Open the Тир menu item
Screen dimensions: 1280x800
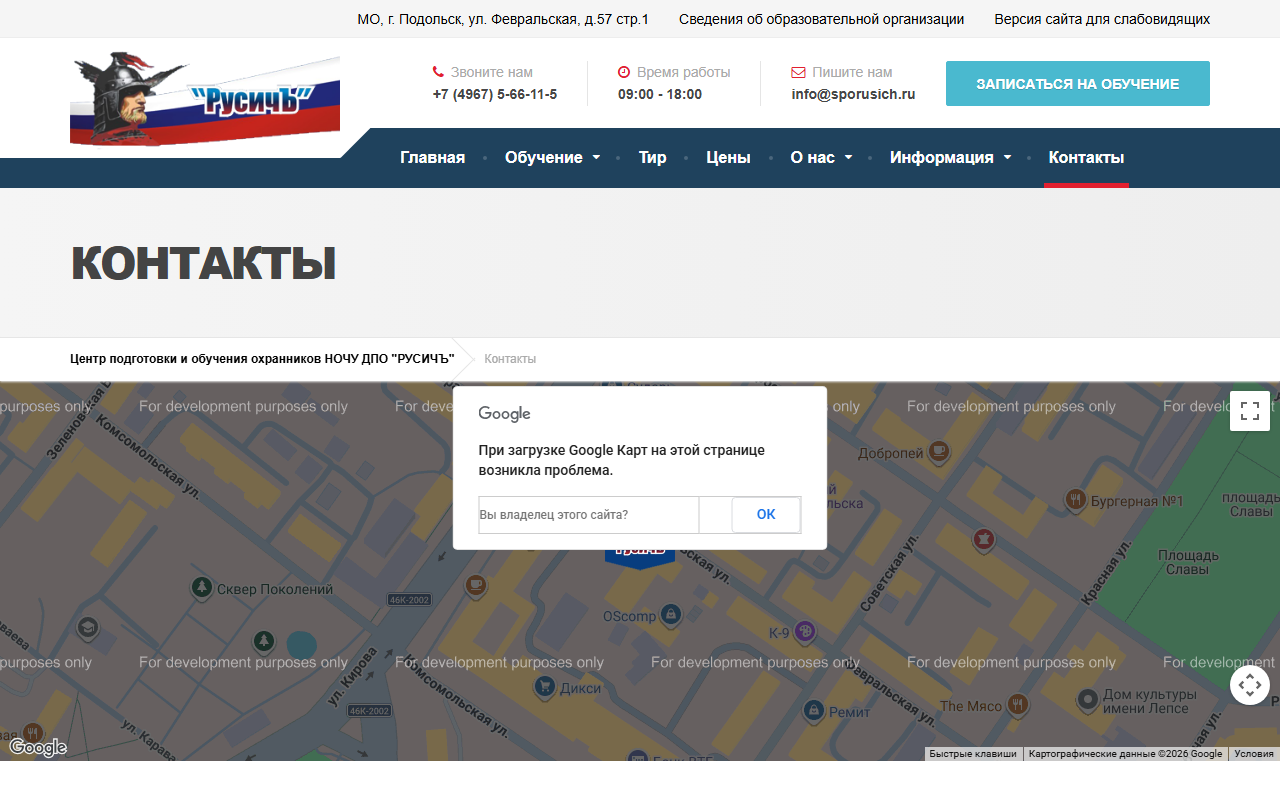(653, 157)
